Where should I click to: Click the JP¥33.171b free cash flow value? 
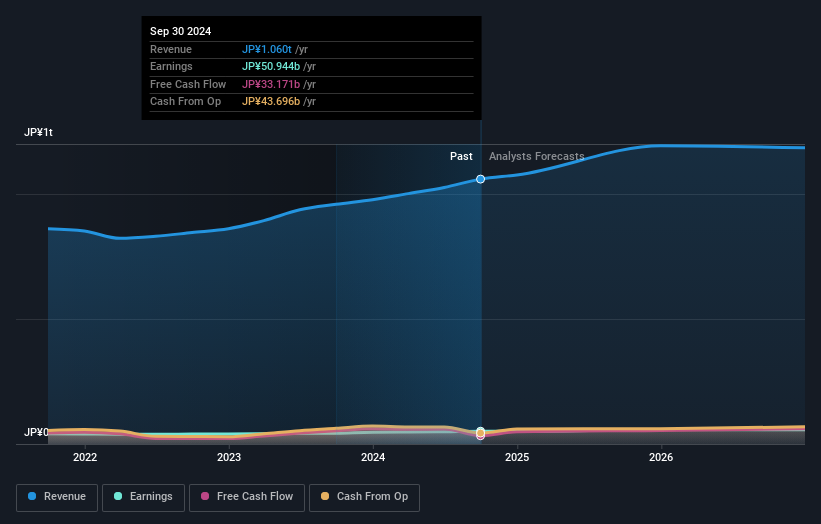(271, 84)
